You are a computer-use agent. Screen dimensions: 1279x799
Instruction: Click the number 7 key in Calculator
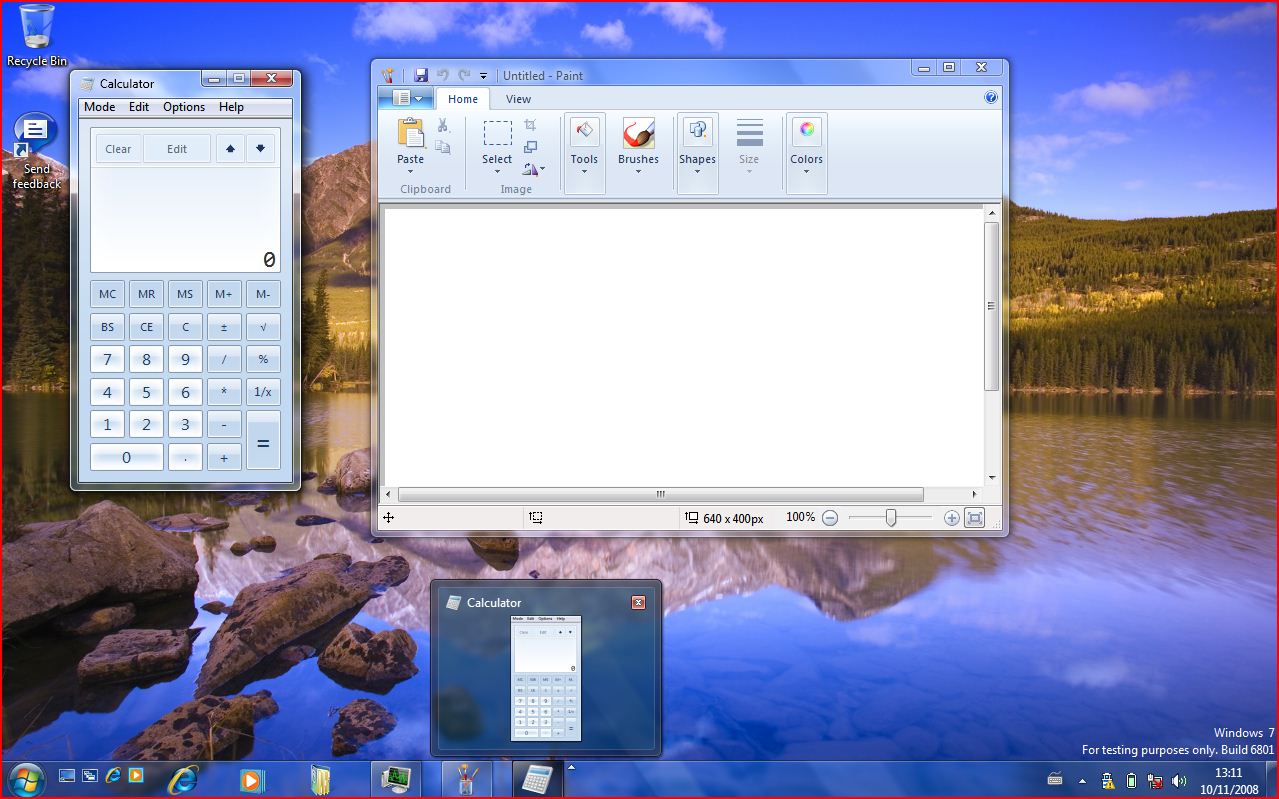[x=107, y=360]
